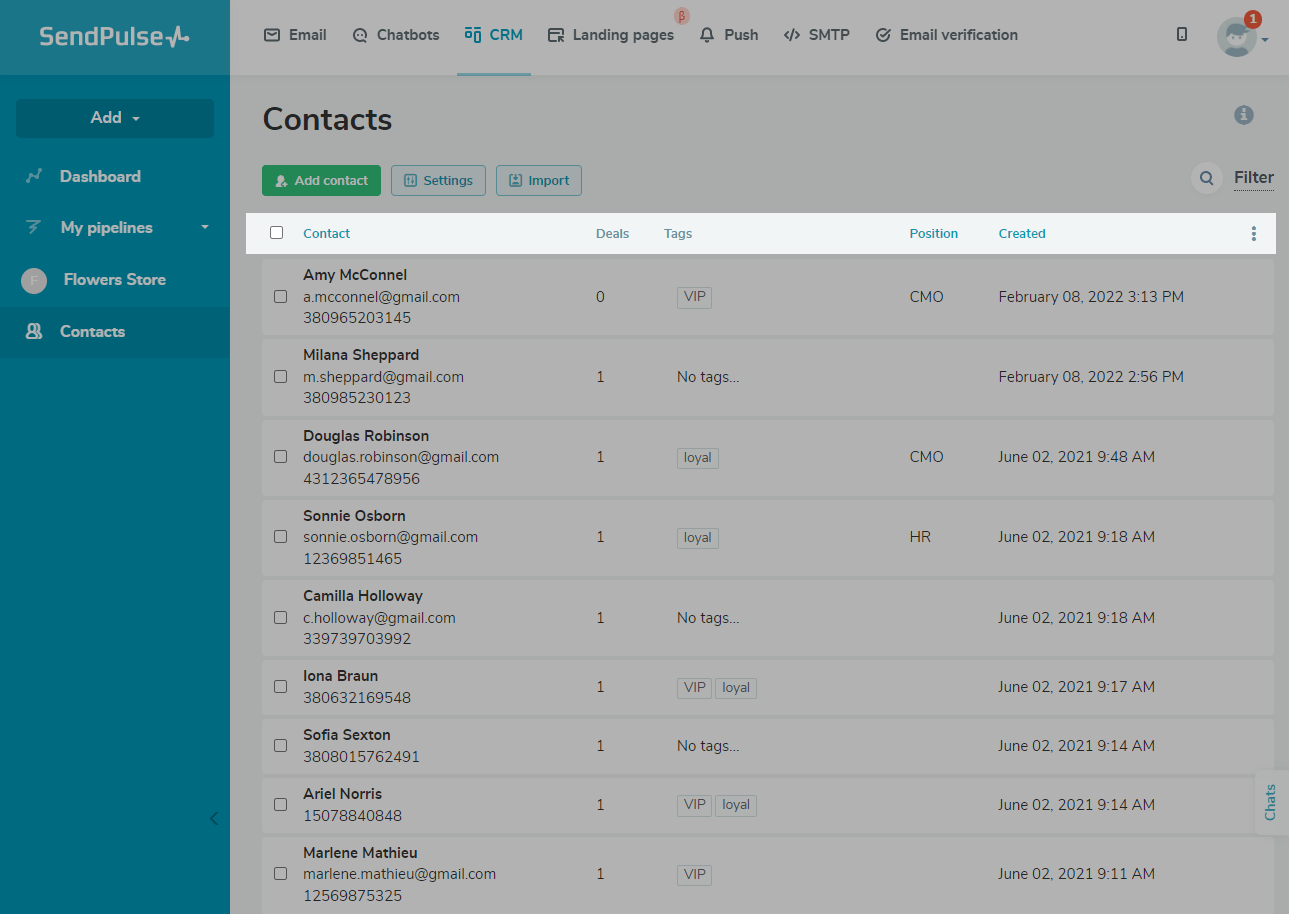Image resolution: width=1289 pixels, height=914 pixels.
Task: Select the Amy McConnel contact checkbox
Action: click(281, 297)
